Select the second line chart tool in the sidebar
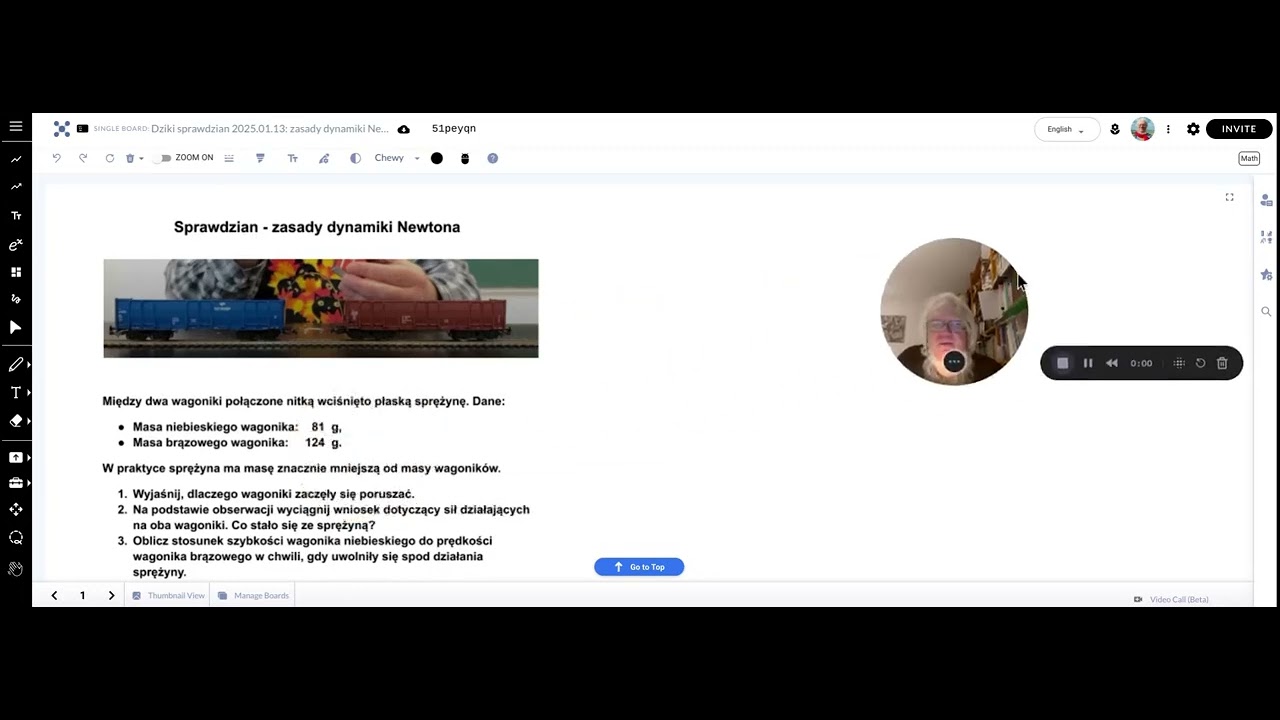 pyautogui.click(x=16, y=186)
